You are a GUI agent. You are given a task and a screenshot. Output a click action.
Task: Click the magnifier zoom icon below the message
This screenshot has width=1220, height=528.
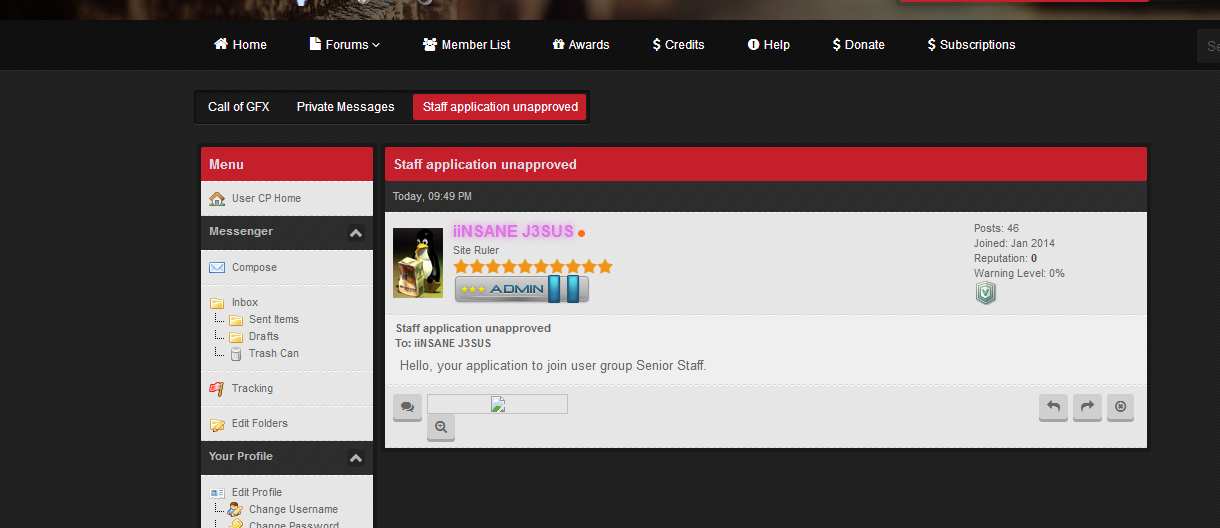440,427
